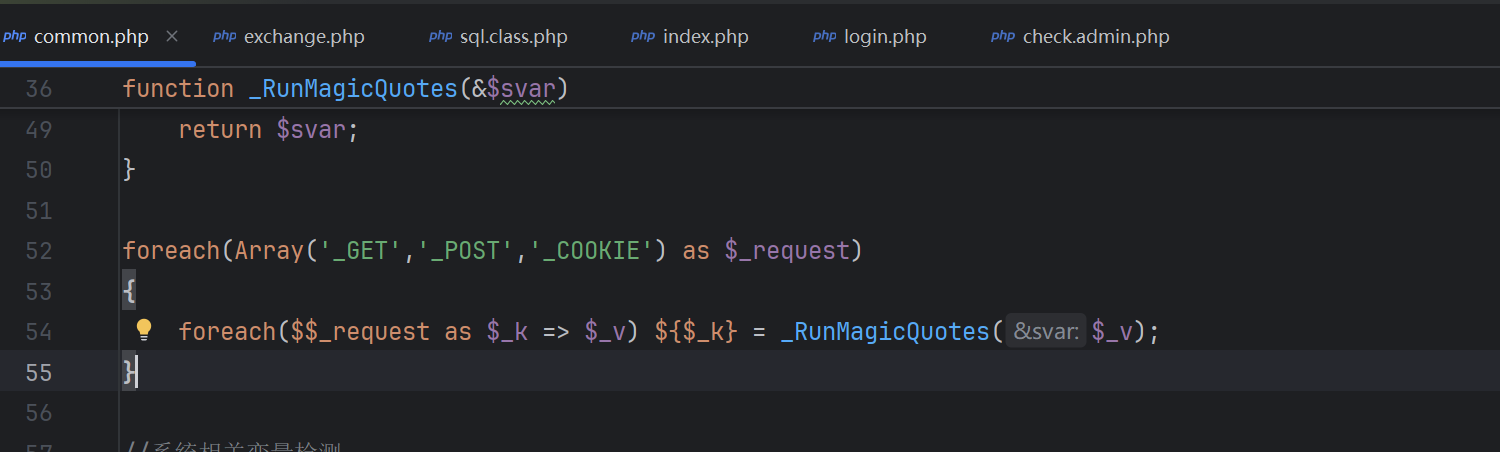
Task: Click the PHP file icon on login.php tab
Action: coord(824,36)
